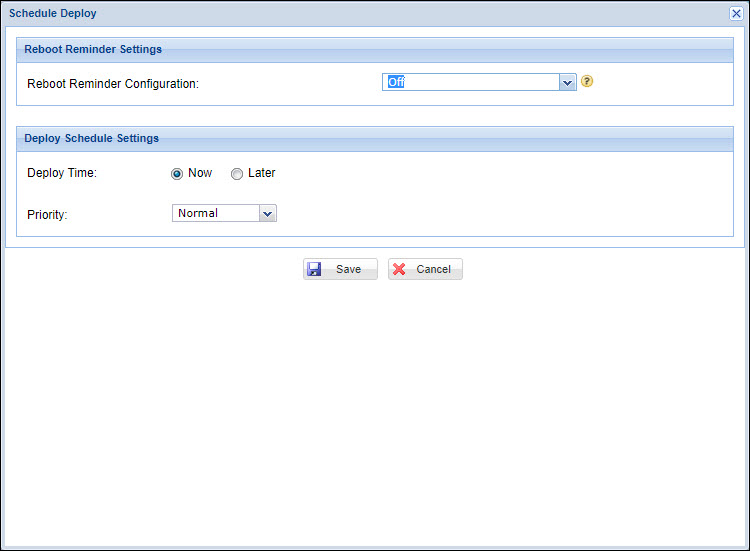
Task: Click the 'Later' radio label text
Action: [261, 173]
